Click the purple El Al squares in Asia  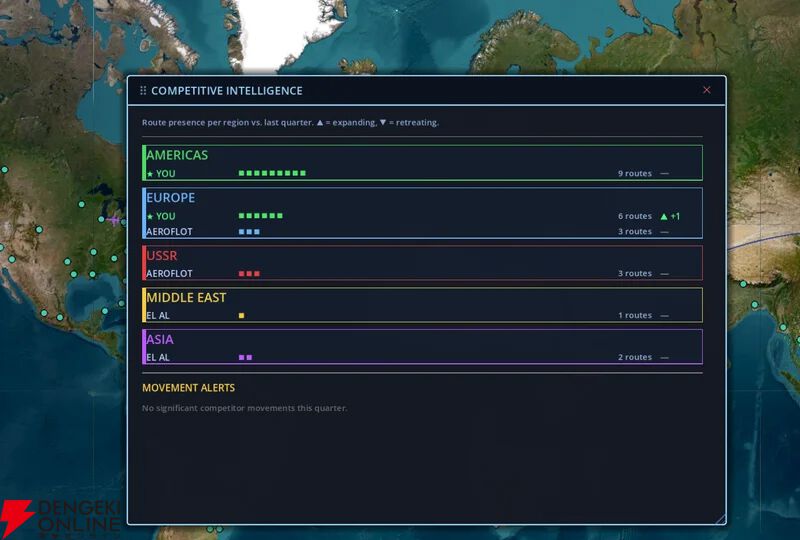pos(245,357)
